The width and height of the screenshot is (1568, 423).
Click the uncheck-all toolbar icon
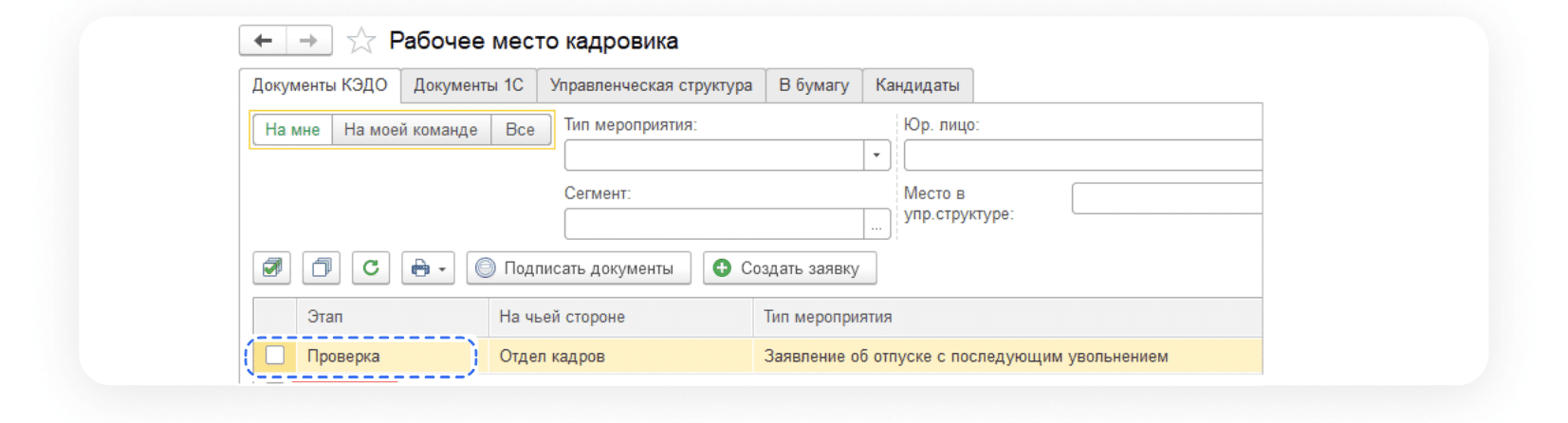(x=322, y=268)
